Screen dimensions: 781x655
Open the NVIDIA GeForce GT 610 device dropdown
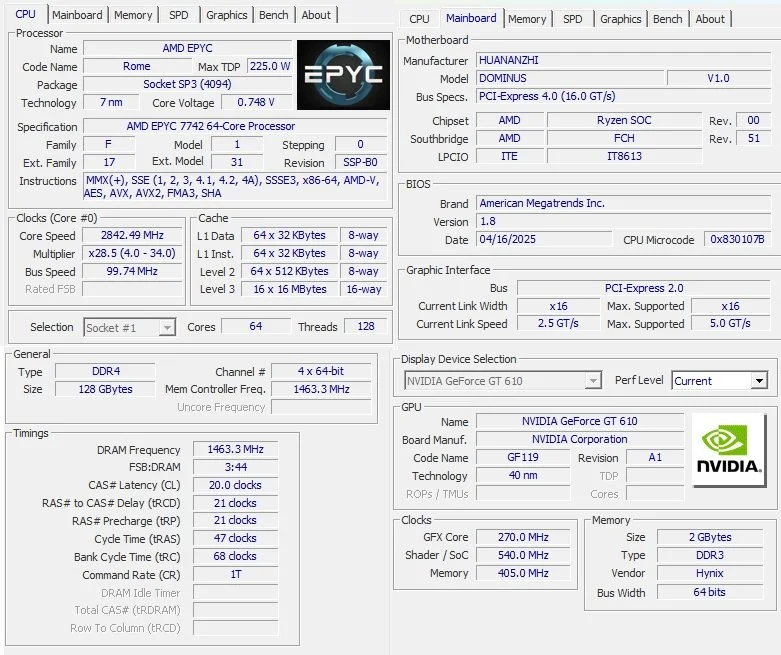click(x=503, y=381)
